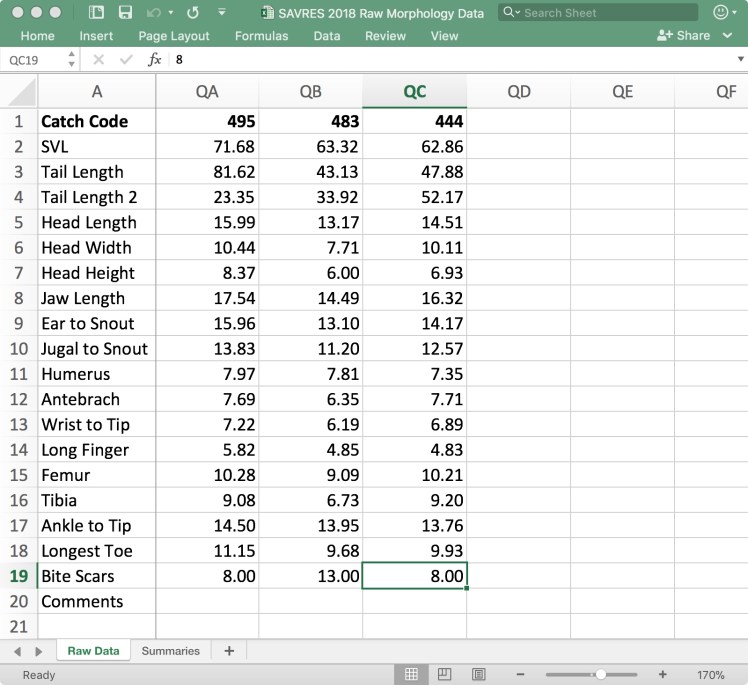The image size is (748, 685).
Task: Click the Jaw Length value 16.32
Action: 415,298
